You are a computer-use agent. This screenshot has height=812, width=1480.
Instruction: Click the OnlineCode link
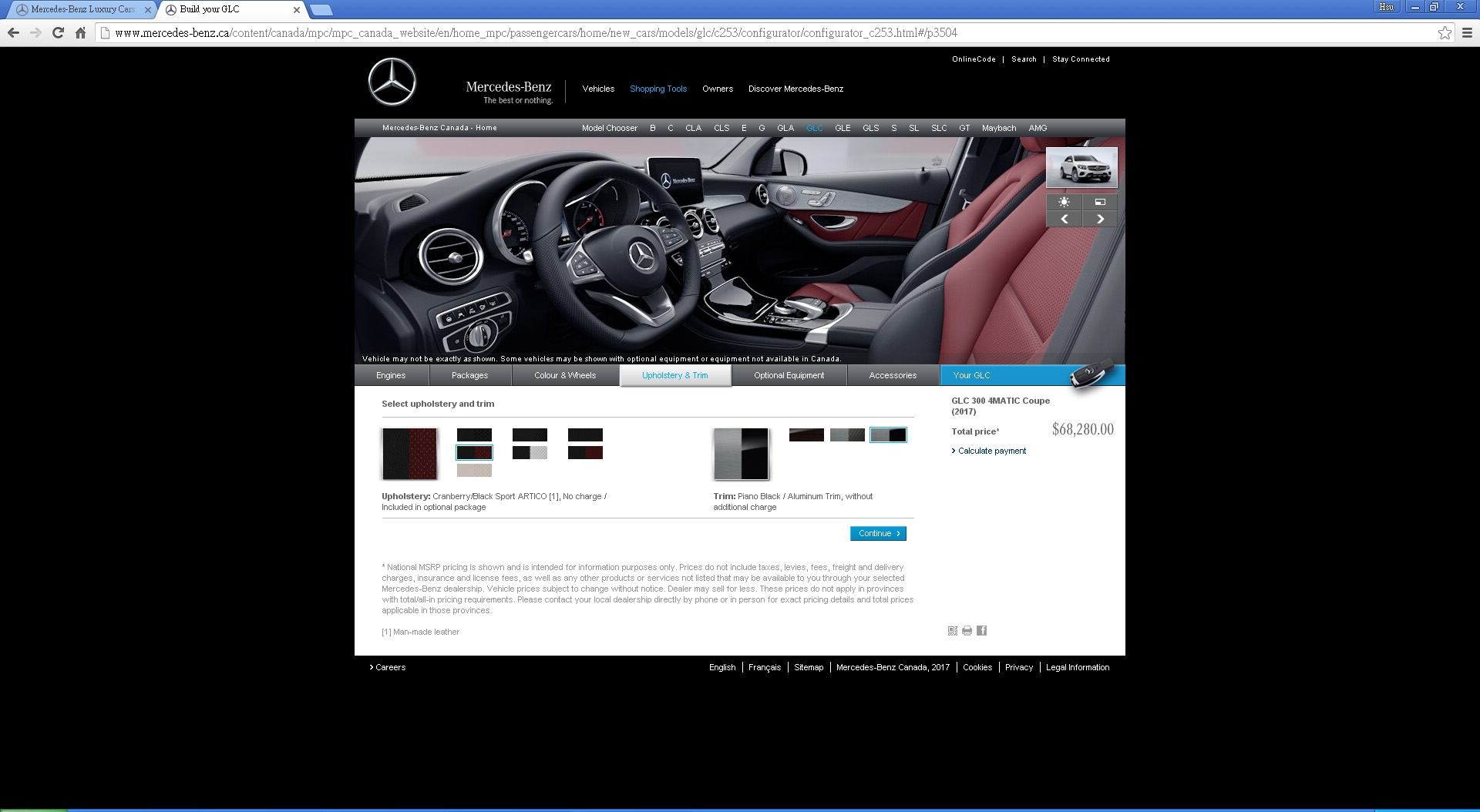974,59
